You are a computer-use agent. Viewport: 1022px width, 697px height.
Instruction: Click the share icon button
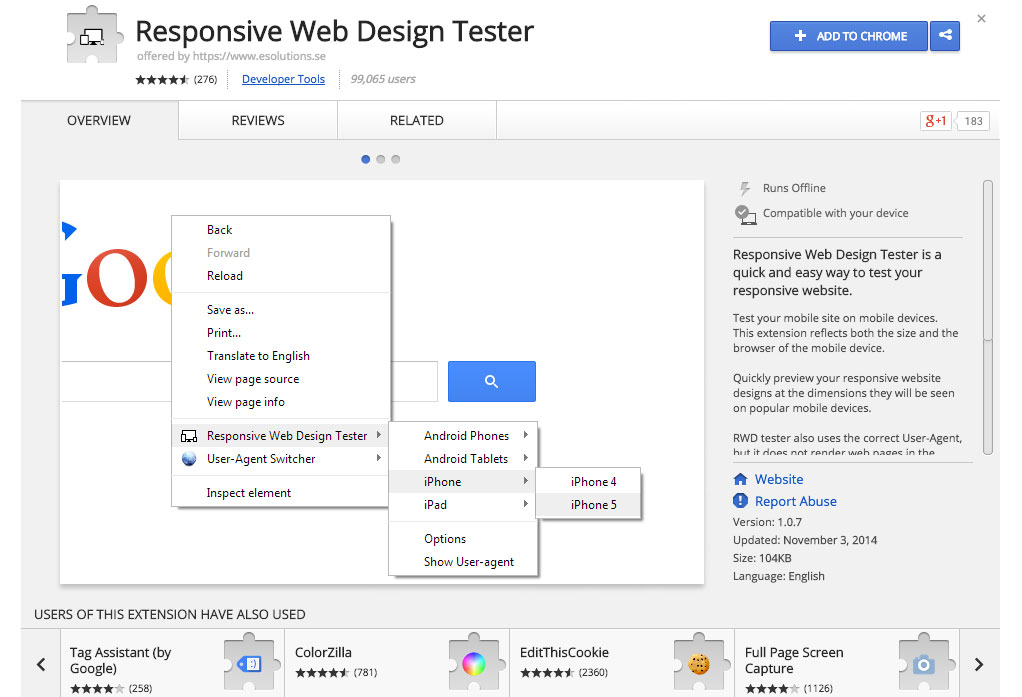click(945, 36)
